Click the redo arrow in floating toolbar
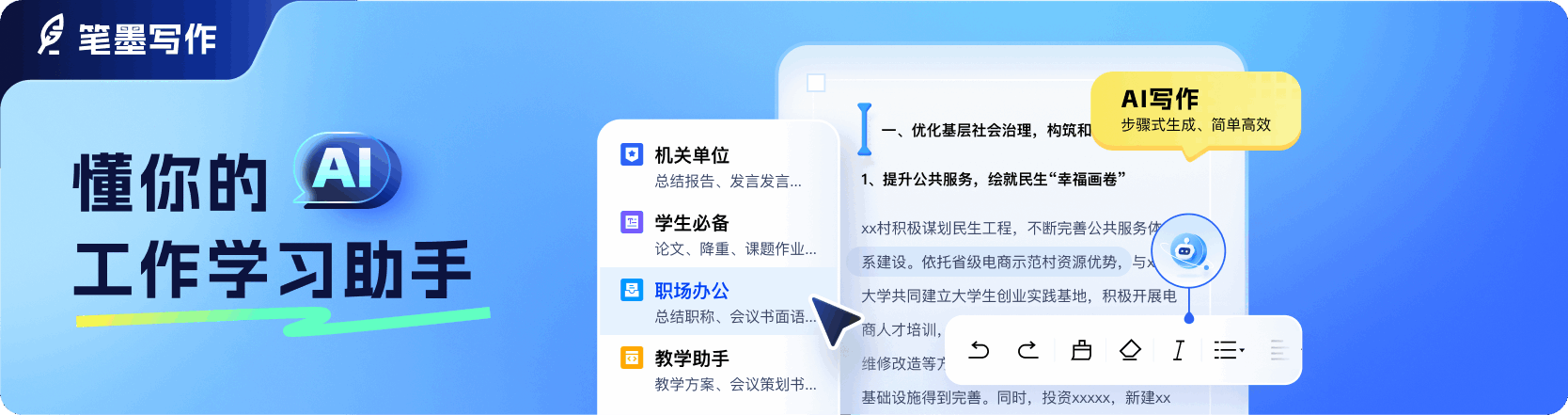 [1028, 350]
